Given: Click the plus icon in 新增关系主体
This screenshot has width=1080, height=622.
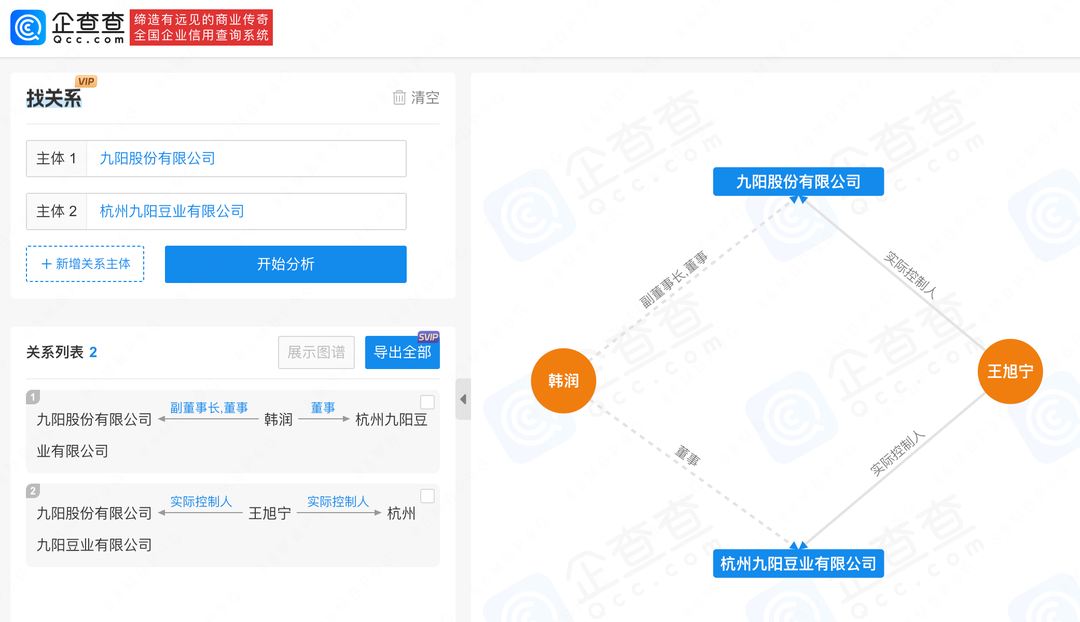Looking at the screenshot, I should point(46,264).
